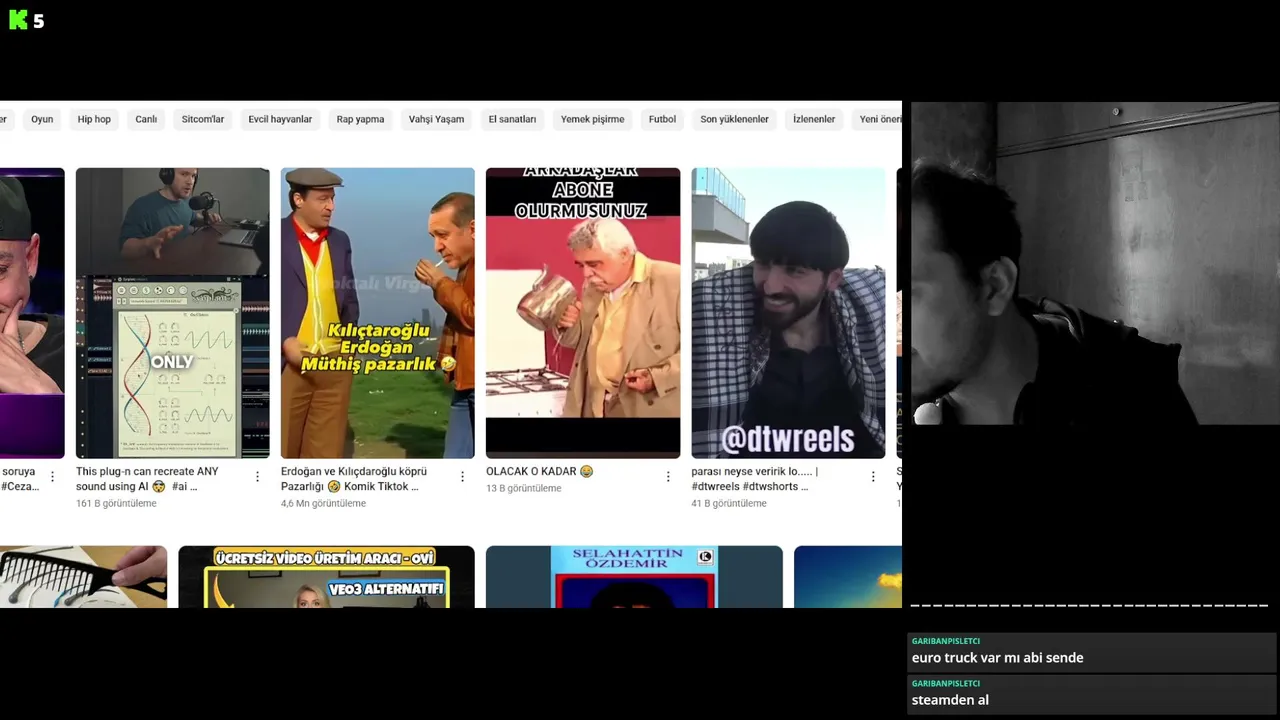1280x720 pixels.
Task: Select the Canlı filter chip
Action: tap(146, 119)
